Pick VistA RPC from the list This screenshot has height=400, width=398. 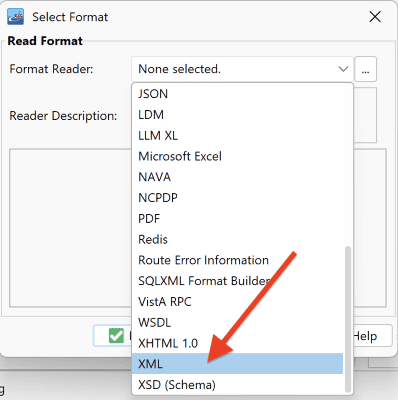238,302
